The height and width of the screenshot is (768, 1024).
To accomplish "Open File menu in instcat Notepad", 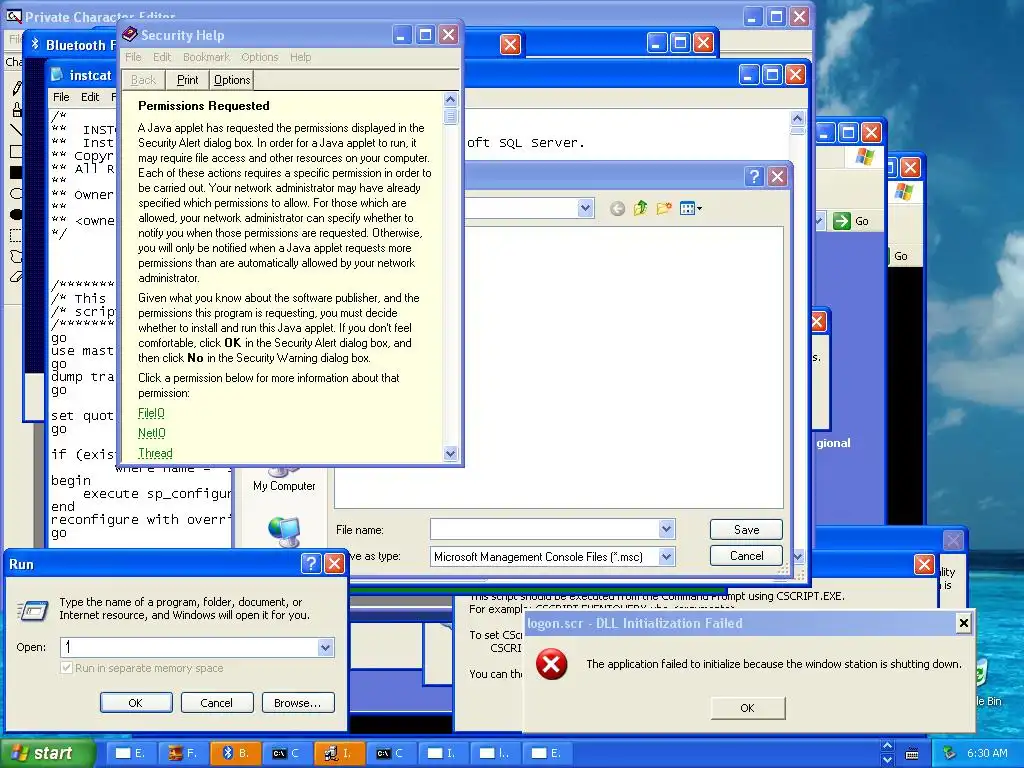I will pos(61,97).
